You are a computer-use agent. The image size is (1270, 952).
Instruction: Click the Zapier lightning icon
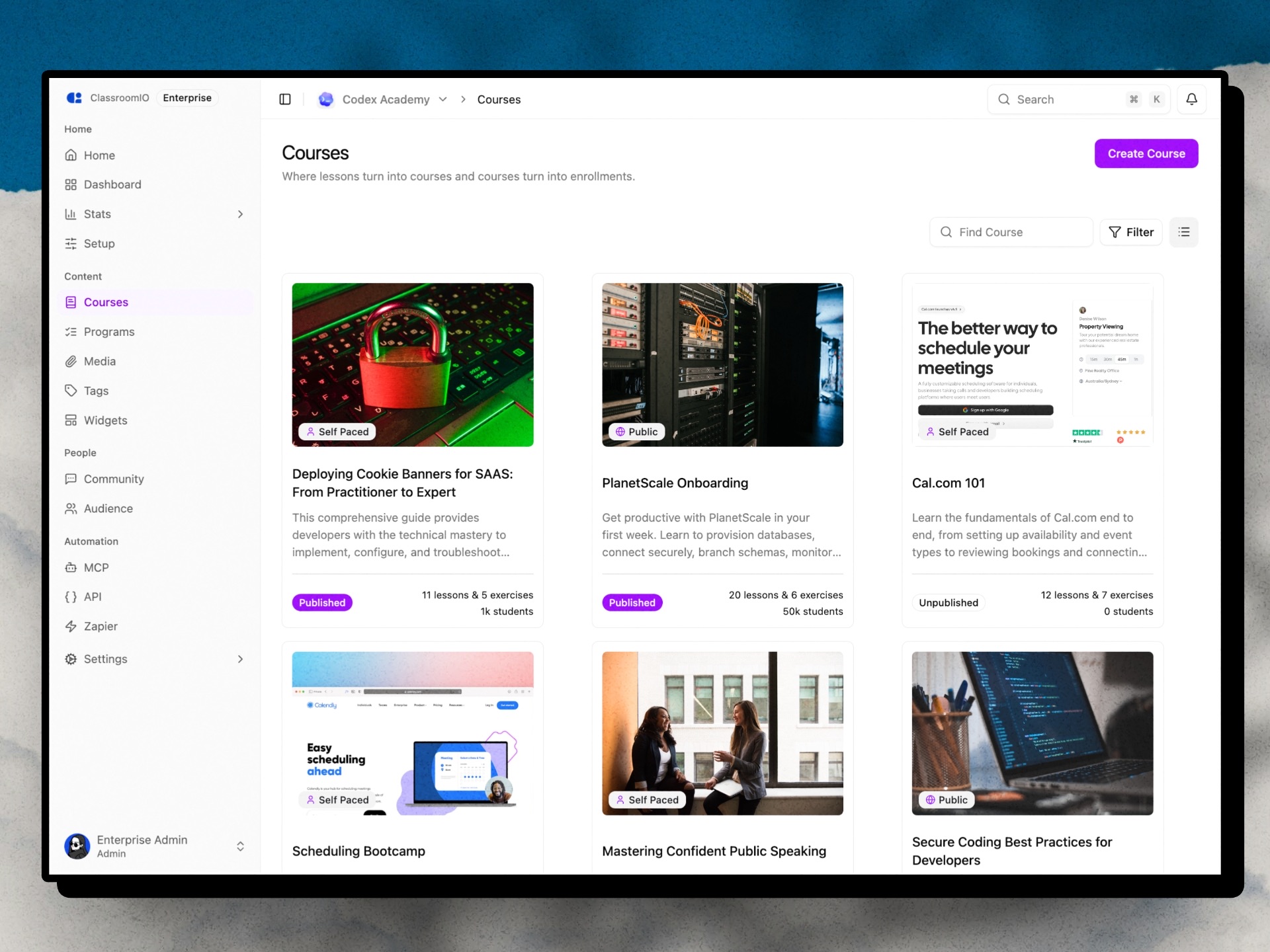click(x=71, y=626)
